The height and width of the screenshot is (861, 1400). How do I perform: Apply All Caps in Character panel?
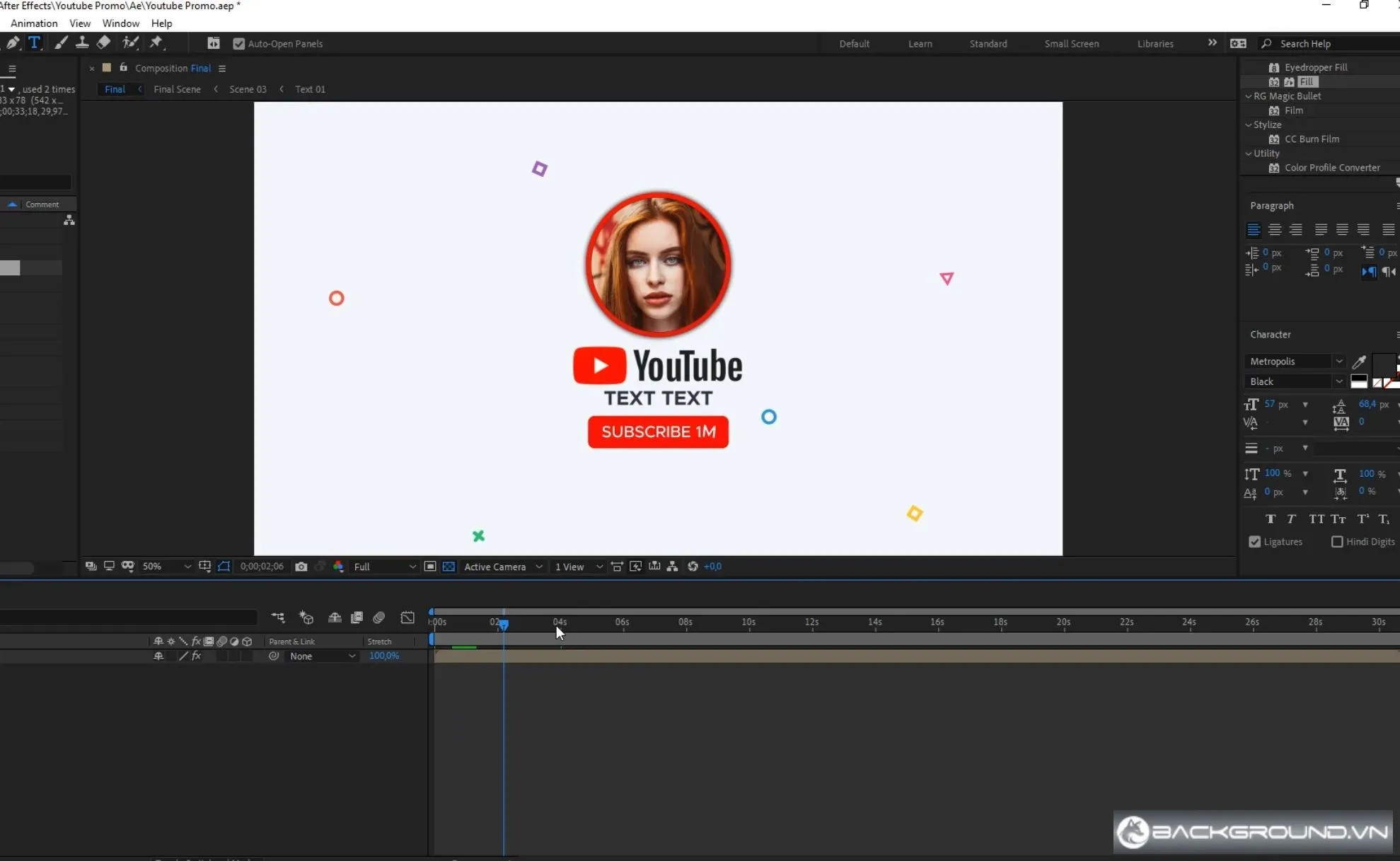pyautogui.click(x=1316, y=519)
